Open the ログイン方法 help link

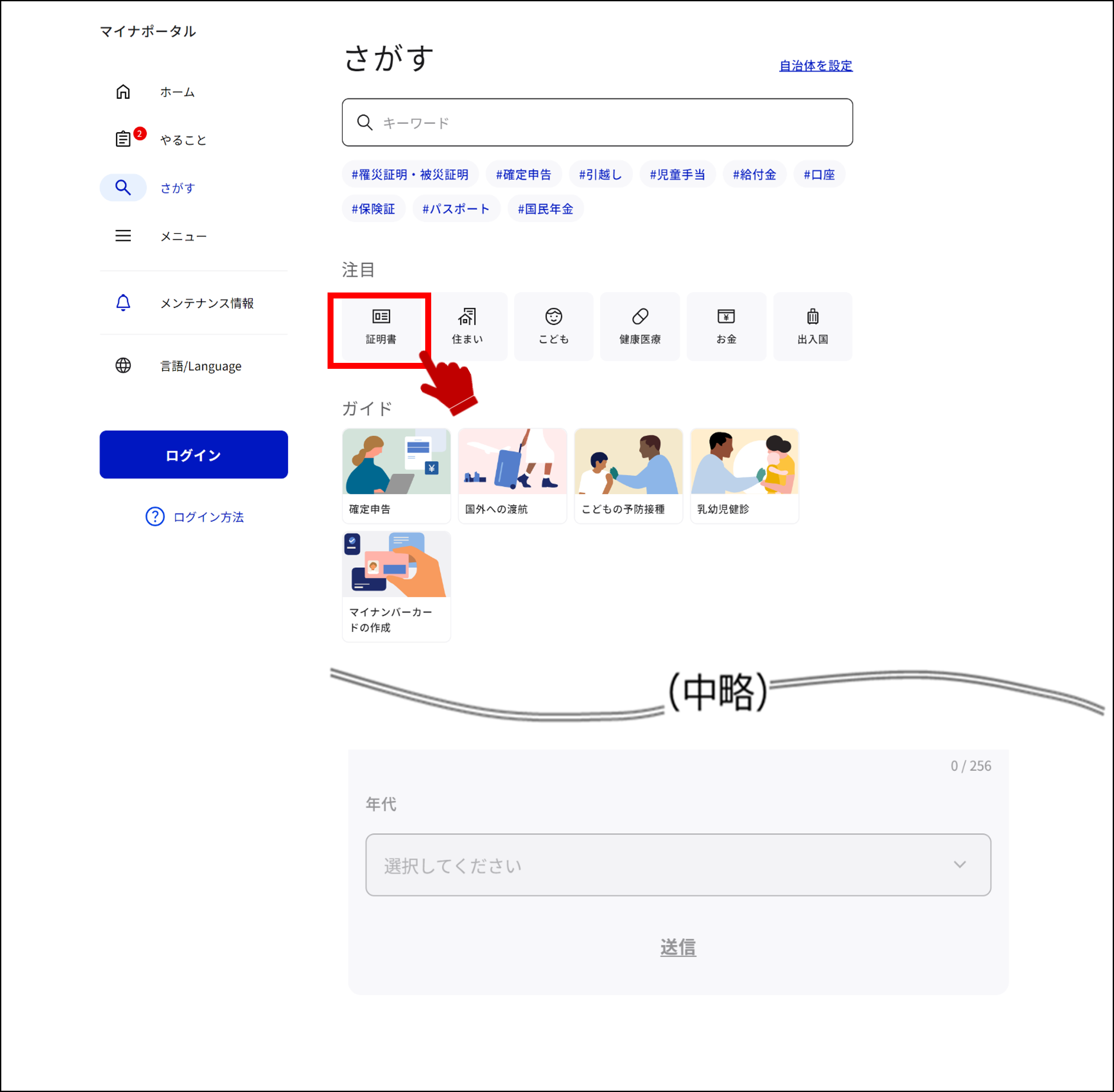click(x=209, y=517)
